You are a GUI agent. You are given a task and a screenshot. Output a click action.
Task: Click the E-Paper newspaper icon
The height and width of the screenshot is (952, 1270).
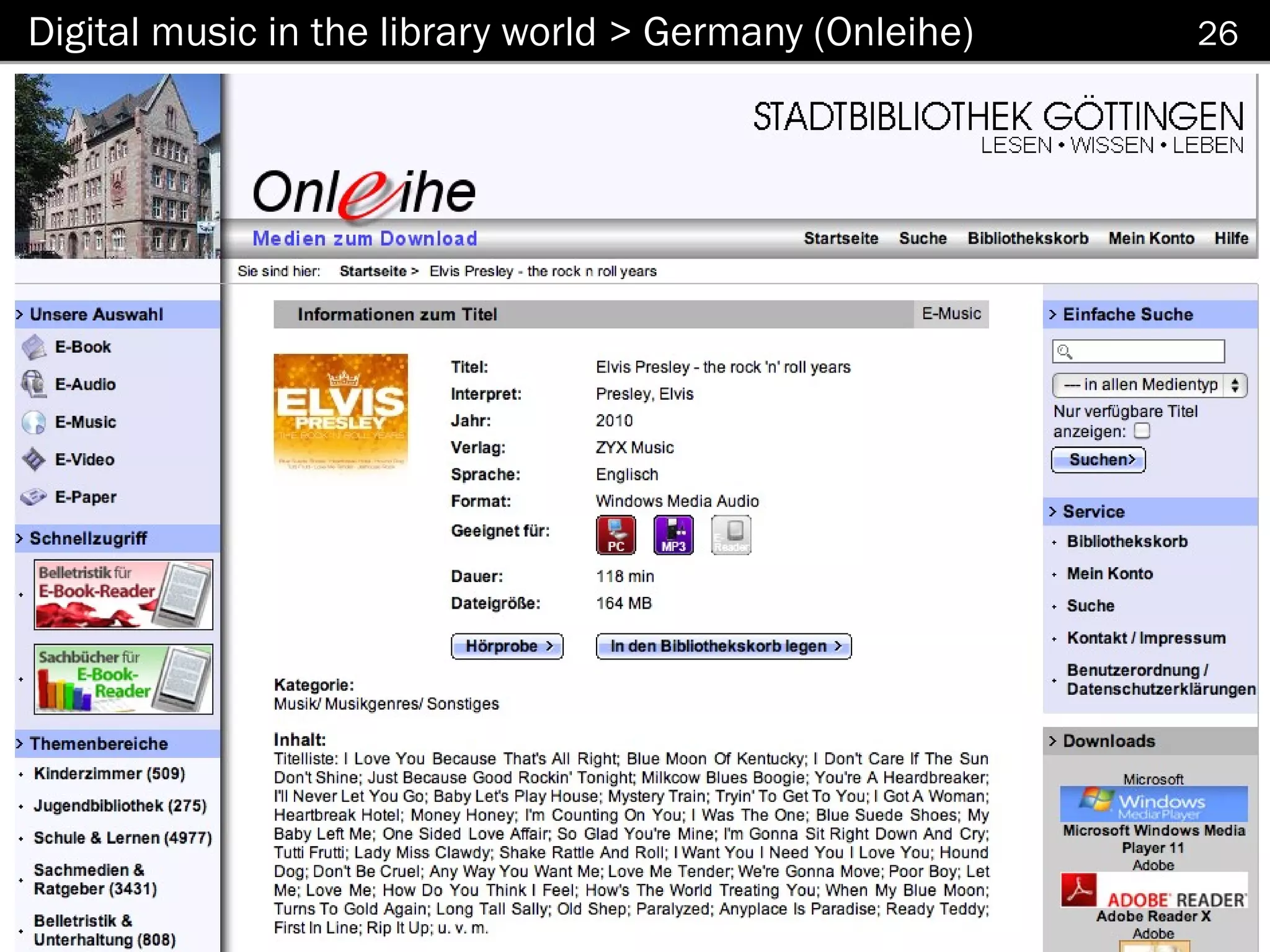click(x=33, y=497)
